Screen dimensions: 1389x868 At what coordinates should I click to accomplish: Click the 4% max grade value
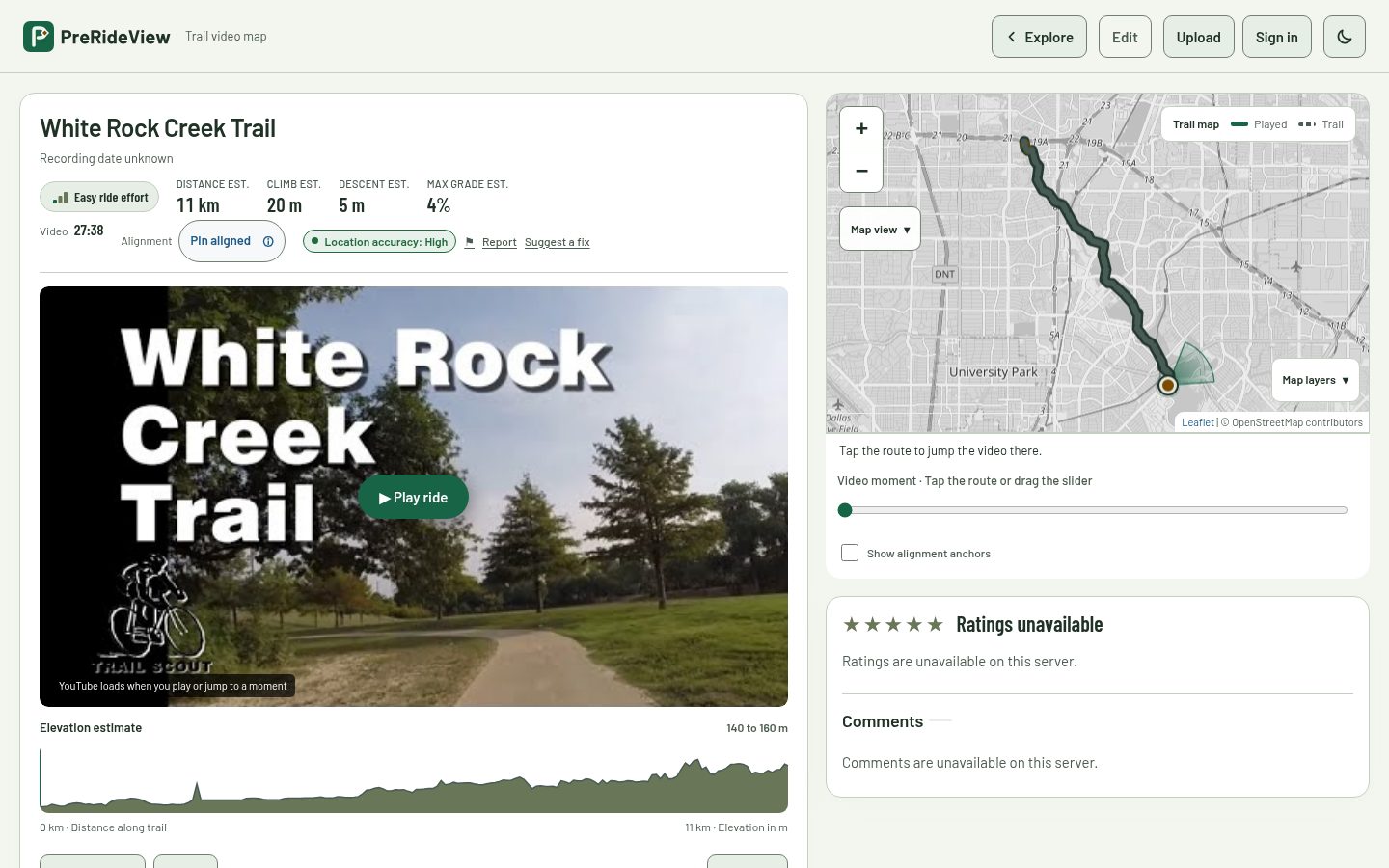[439, 205]
